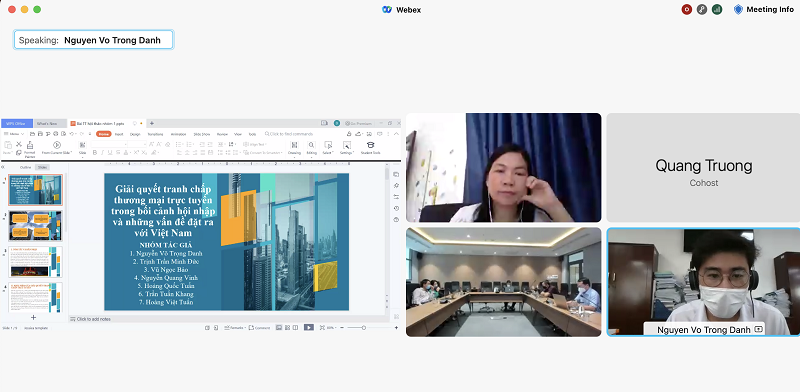
Task: Open the WPS Menu dropdown
Action: point(14,134)
